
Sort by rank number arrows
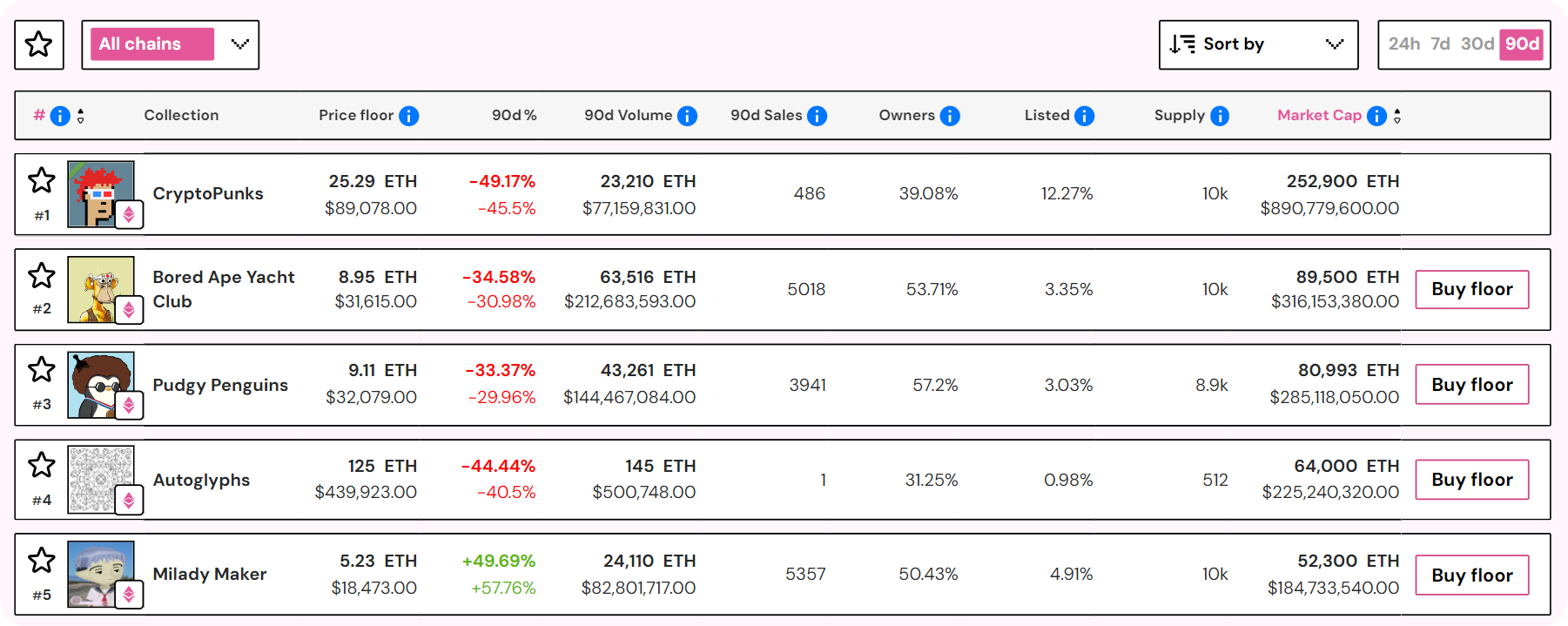pos(81,116)
